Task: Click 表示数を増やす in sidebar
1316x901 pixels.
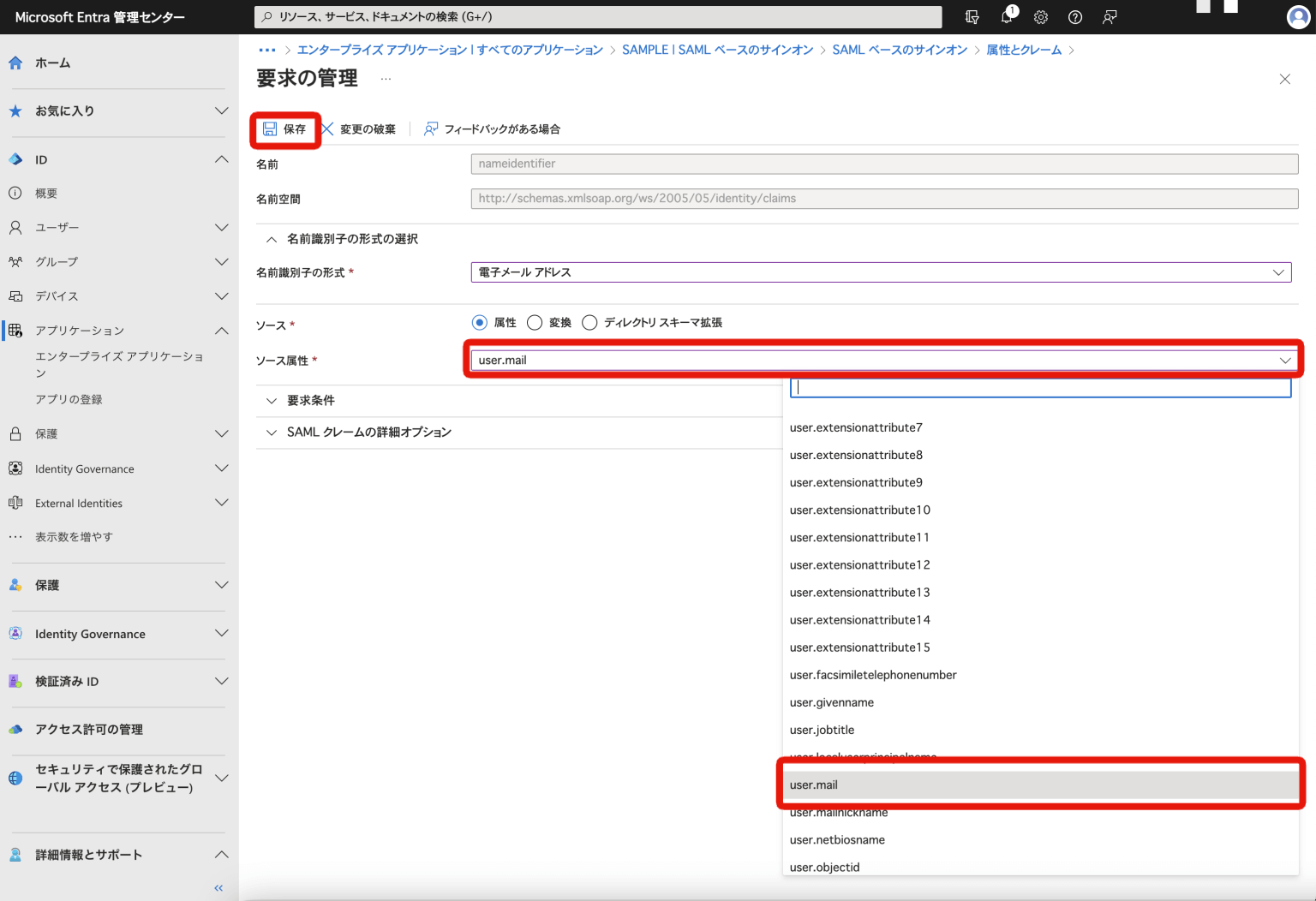Action: click(74, 537)
